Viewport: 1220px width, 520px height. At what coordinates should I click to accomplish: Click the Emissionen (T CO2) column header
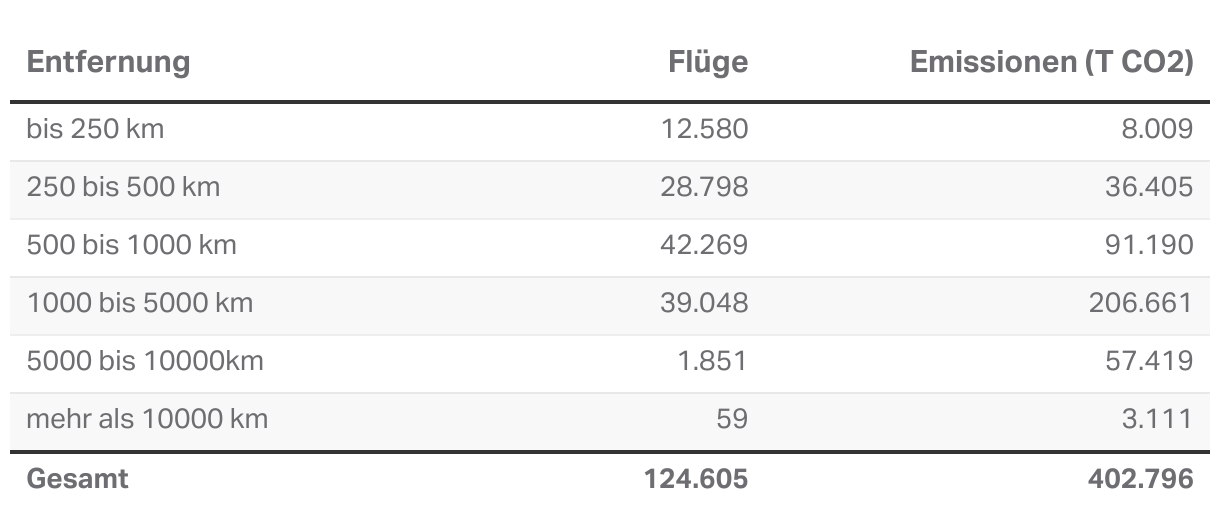point(1052,62)
